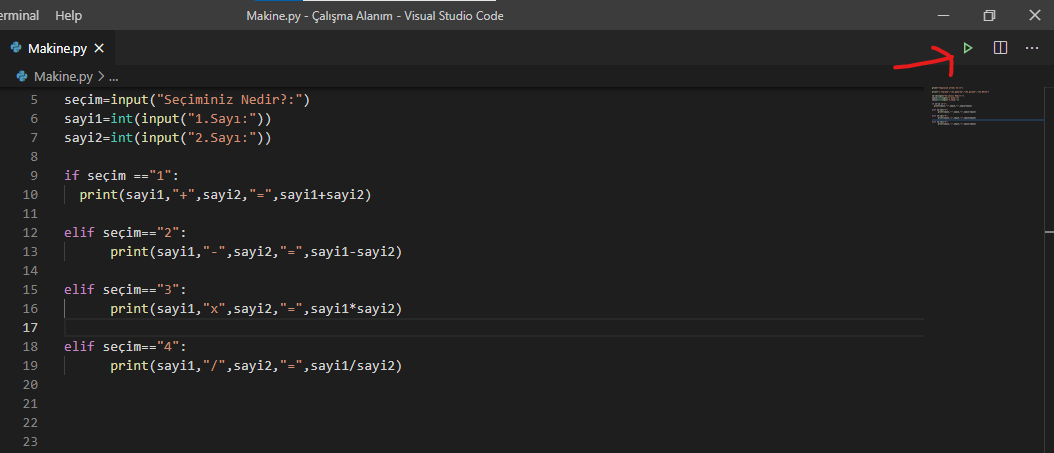Click Makine.py in the breadcrumb path
Image resolution: width=1054 pixels, height=453 pixels.
[63, 76]
